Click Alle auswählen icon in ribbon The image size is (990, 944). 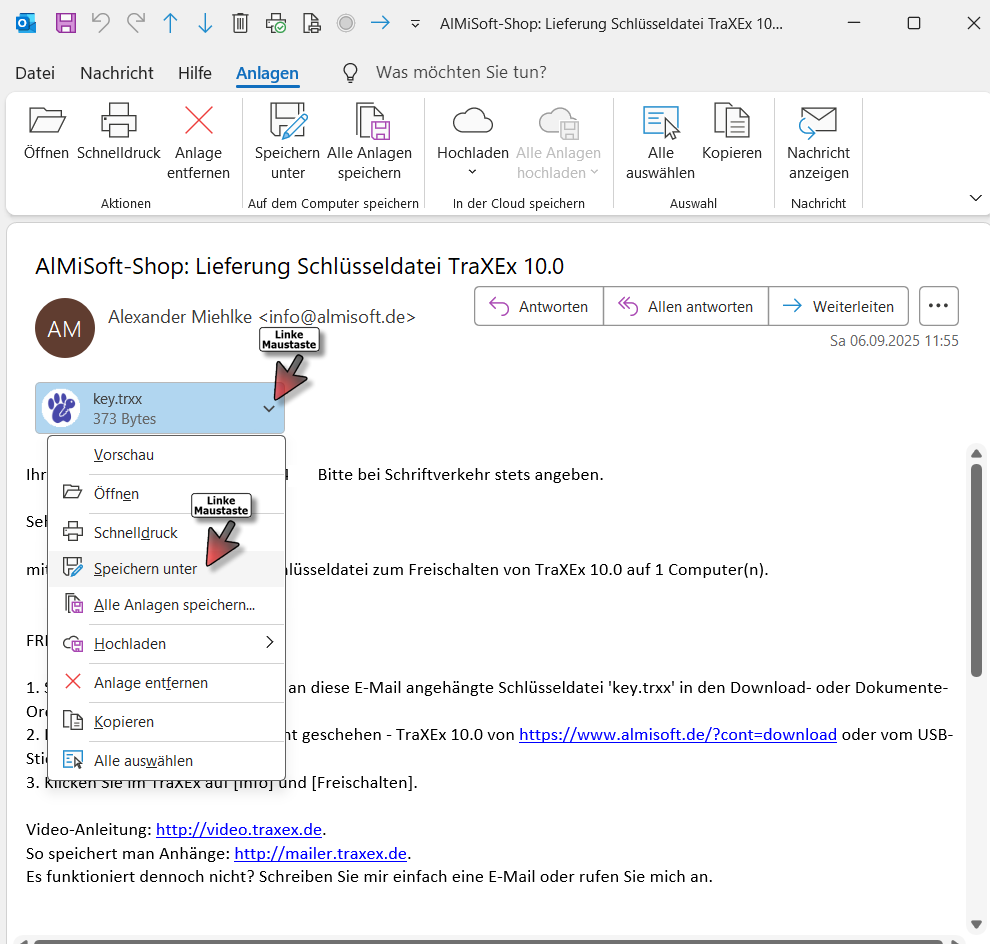(x=660, y=121)
